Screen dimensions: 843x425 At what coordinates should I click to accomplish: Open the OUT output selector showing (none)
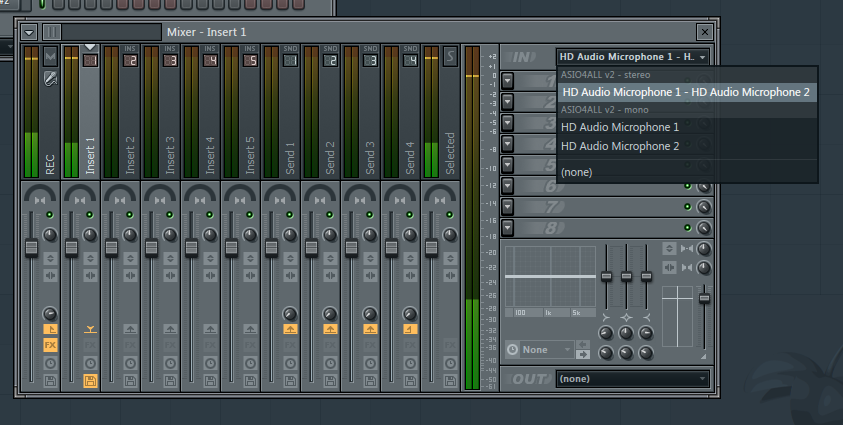(632, 379)
